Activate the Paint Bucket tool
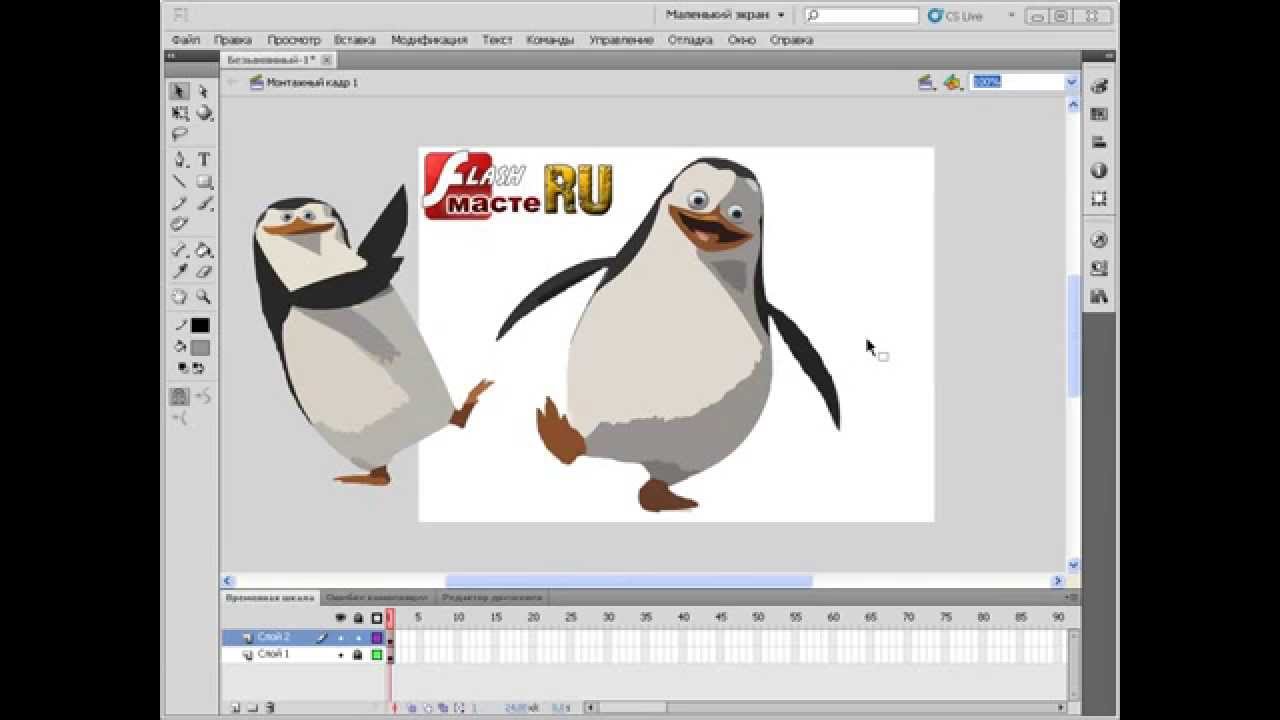 point(204,249)
